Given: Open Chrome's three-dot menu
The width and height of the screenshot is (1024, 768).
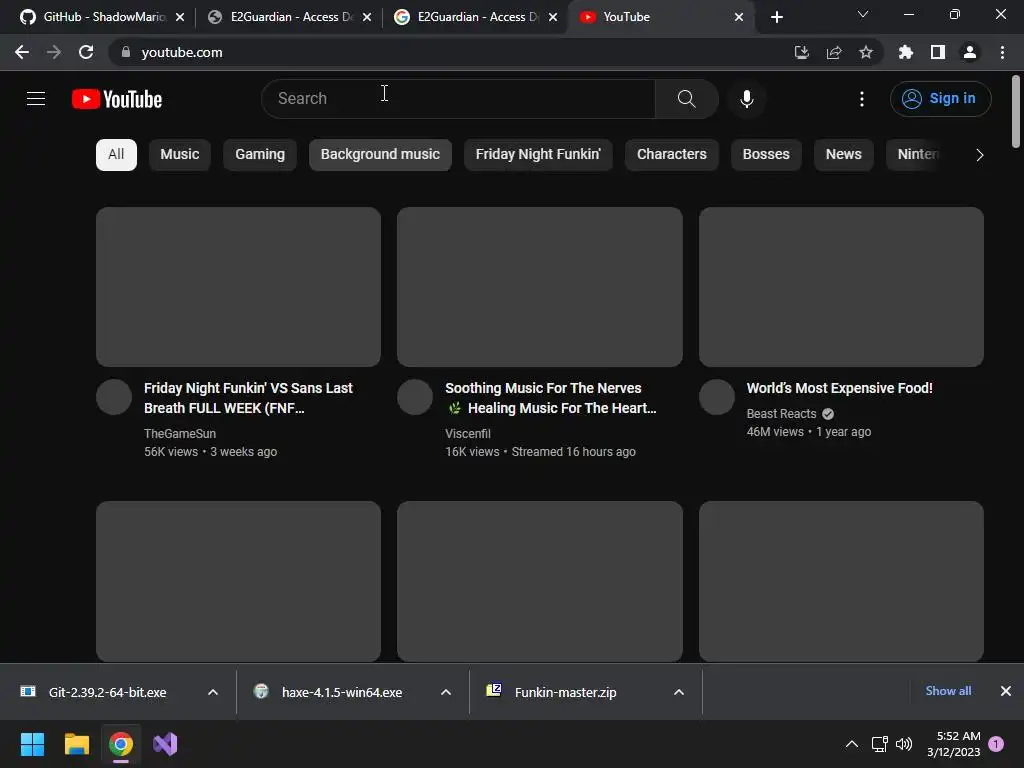Looking at the screenshot, I should (x=1002, y=52).
